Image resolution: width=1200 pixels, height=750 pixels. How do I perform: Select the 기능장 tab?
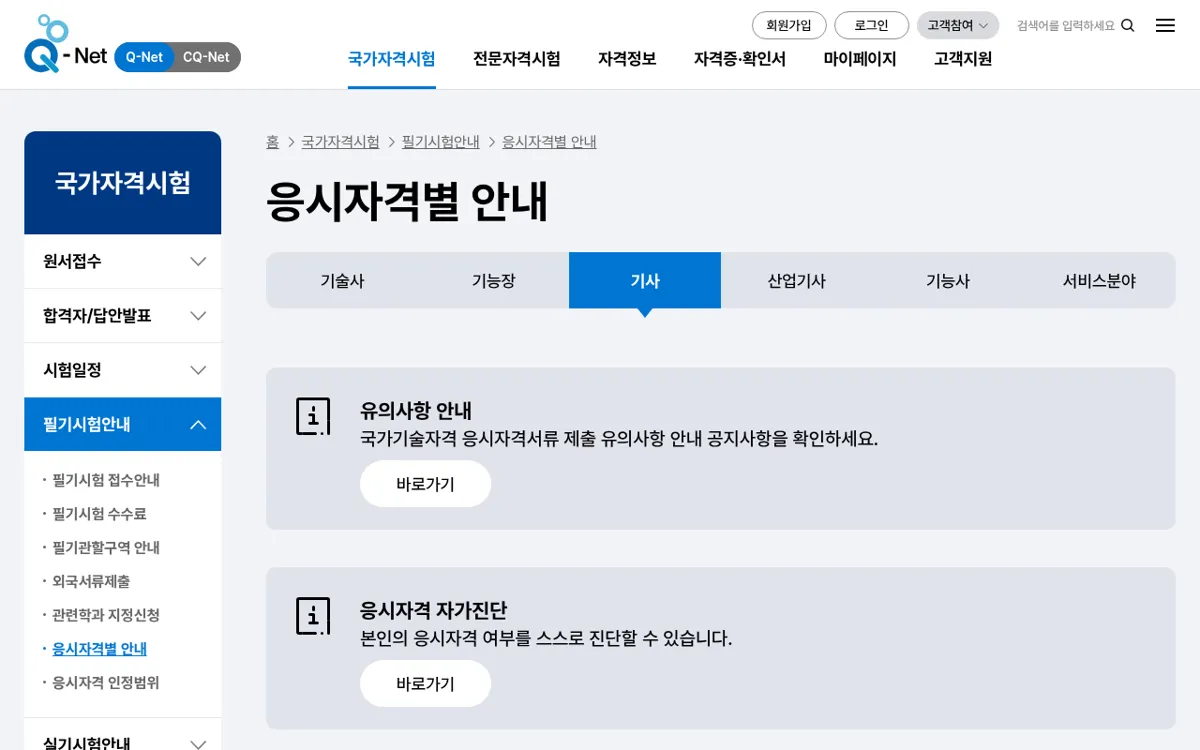[x=494, y=281]
